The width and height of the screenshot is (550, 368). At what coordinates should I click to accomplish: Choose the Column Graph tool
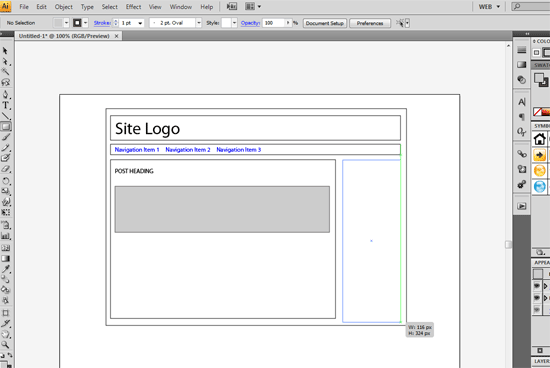5,236
